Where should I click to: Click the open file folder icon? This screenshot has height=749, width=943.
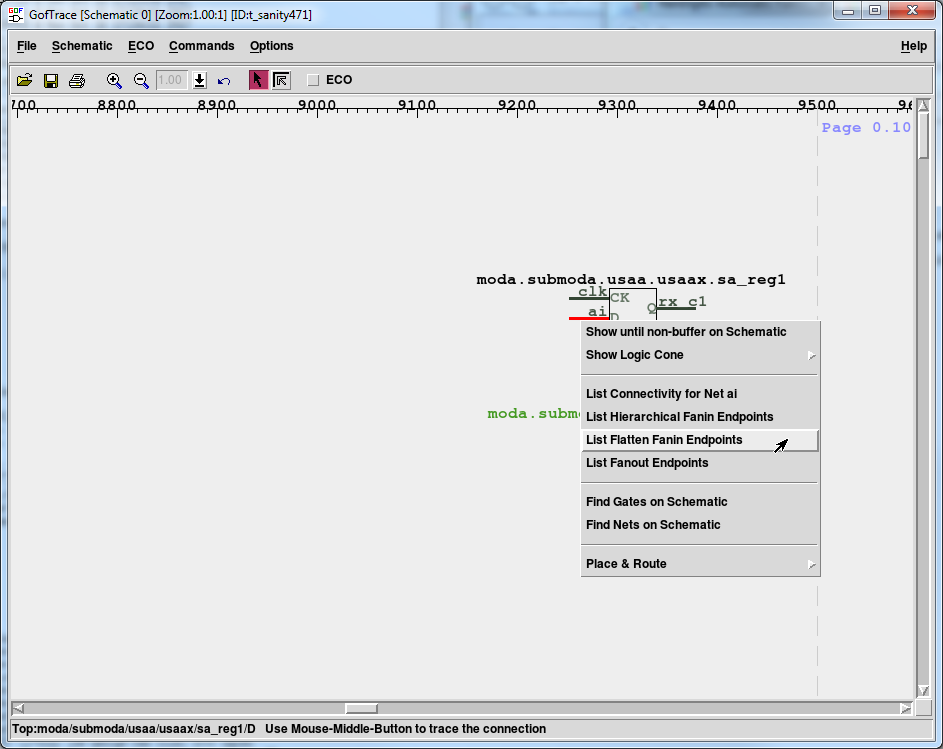pyautogui.click(x=24, y=80)
